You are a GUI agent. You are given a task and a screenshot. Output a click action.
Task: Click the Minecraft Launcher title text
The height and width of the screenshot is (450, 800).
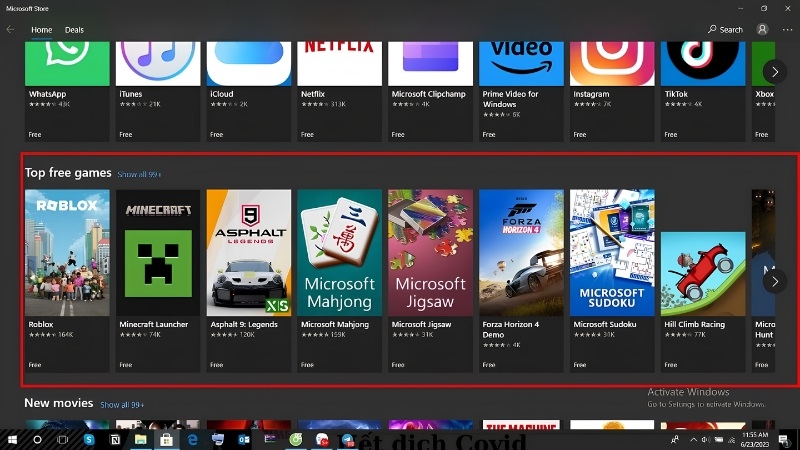tap(154, 324)
